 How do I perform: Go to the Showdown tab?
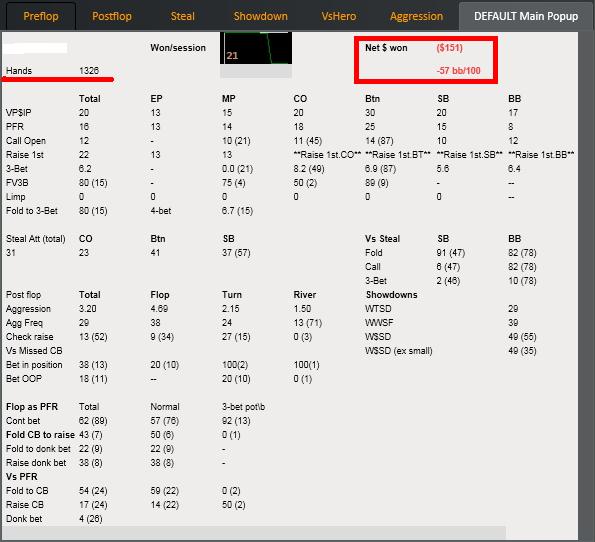click(261, 16)
